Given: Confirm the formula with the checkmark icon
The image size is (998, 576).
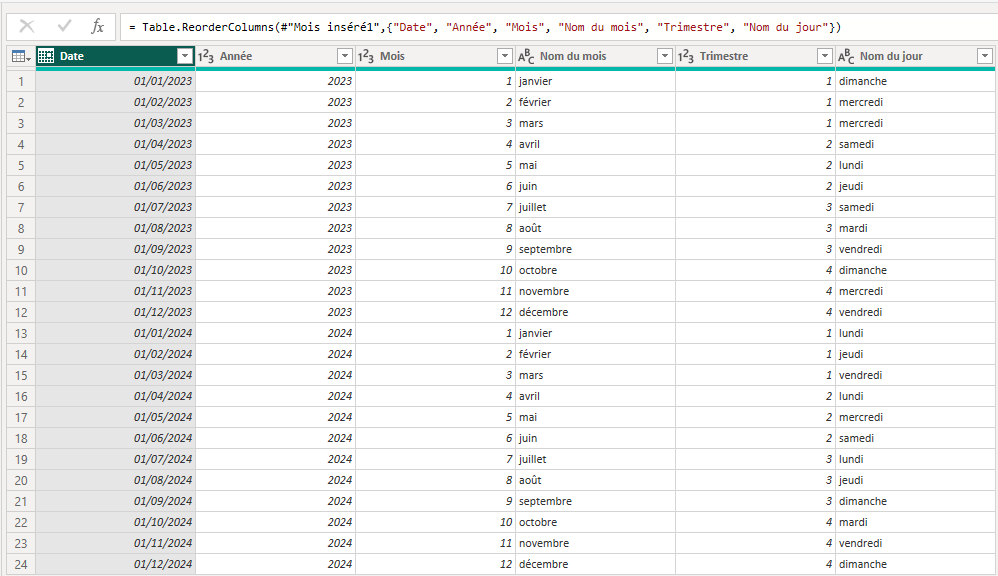Looking at the screenshot, I should (x=64, y=26).
